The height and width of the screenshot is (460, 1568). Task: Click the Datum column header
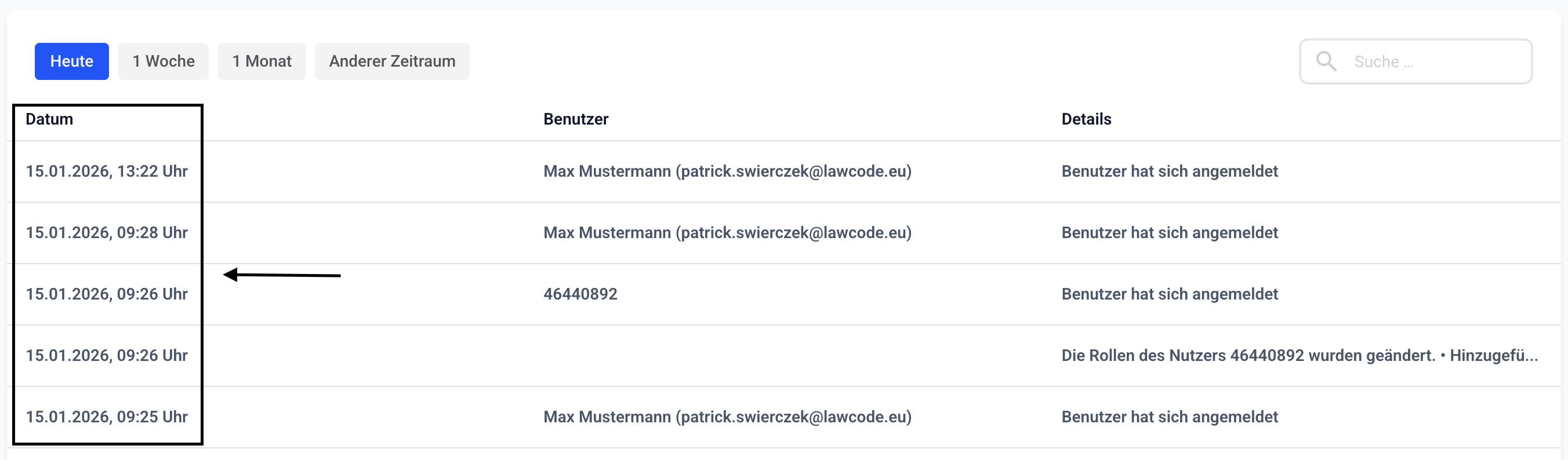click(49, 119)
